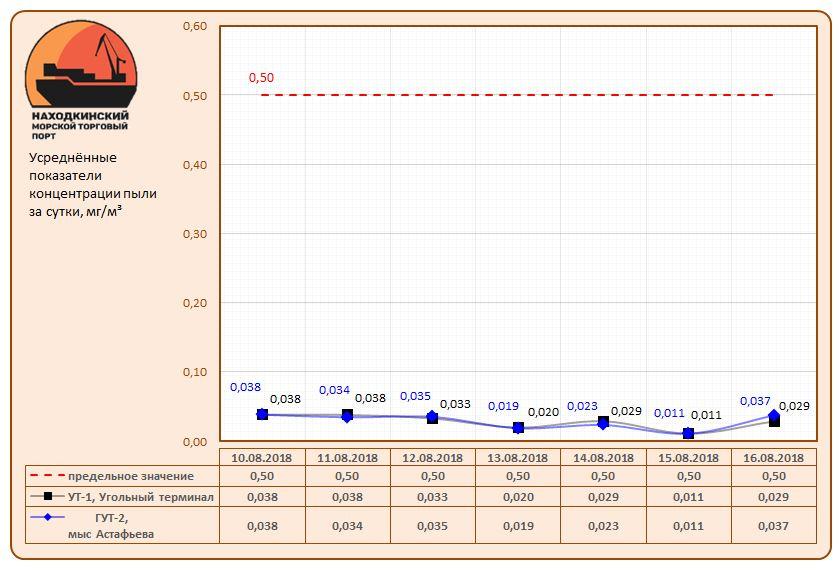This screenshot has width=839, height=571.
Task: Select the blue diamond data point above 16.08.2018
Action: 774,415
